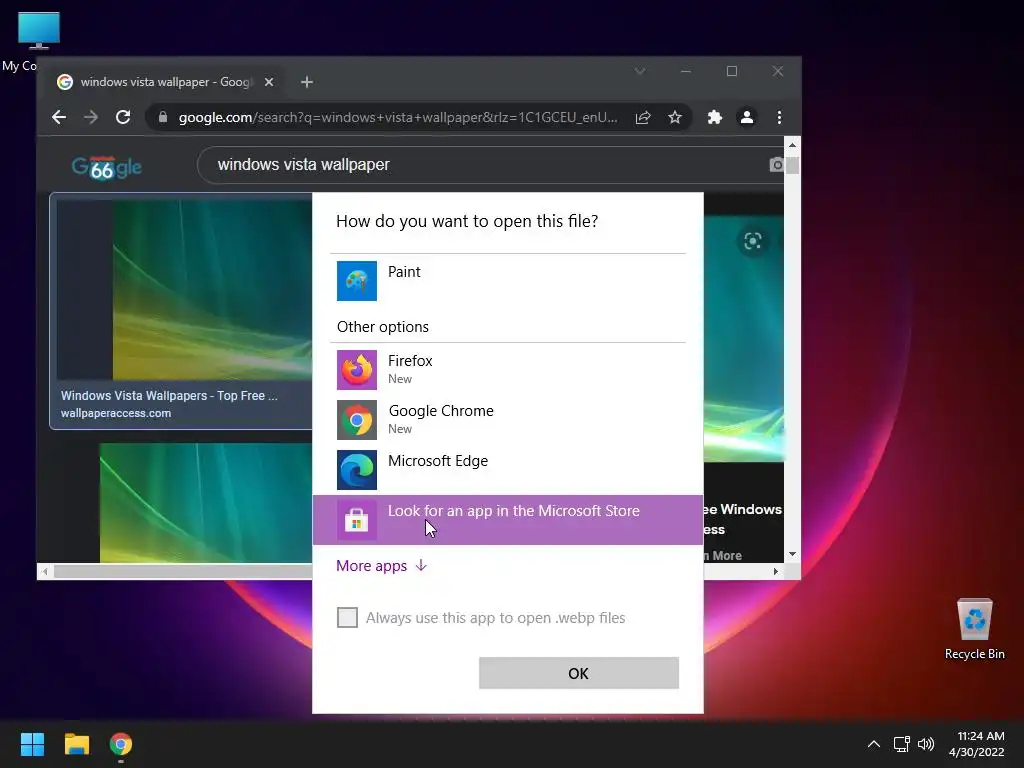Image resolution: width=1024 pixels, height=768 pixels.
Task: Pick Google Chrome as the opening app
Action: click(507, 420)
